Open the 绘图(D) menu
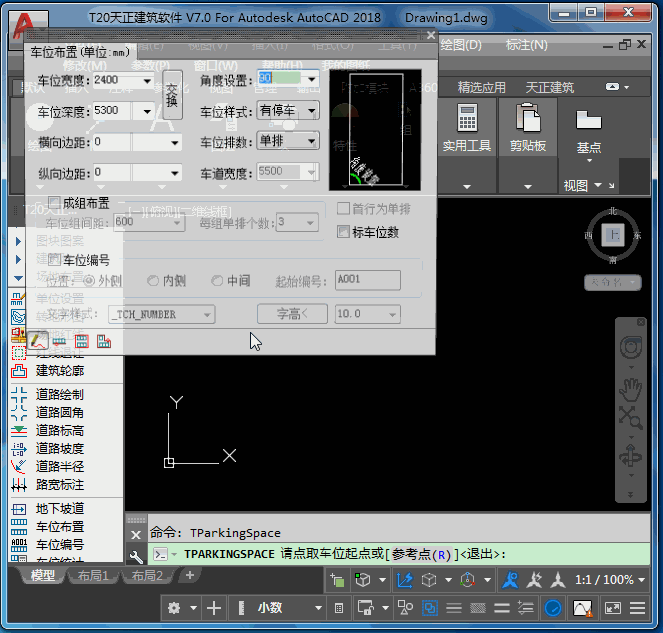Image resolution: width=663 pixels, height=633 pixels. click(x=461, y=44)
